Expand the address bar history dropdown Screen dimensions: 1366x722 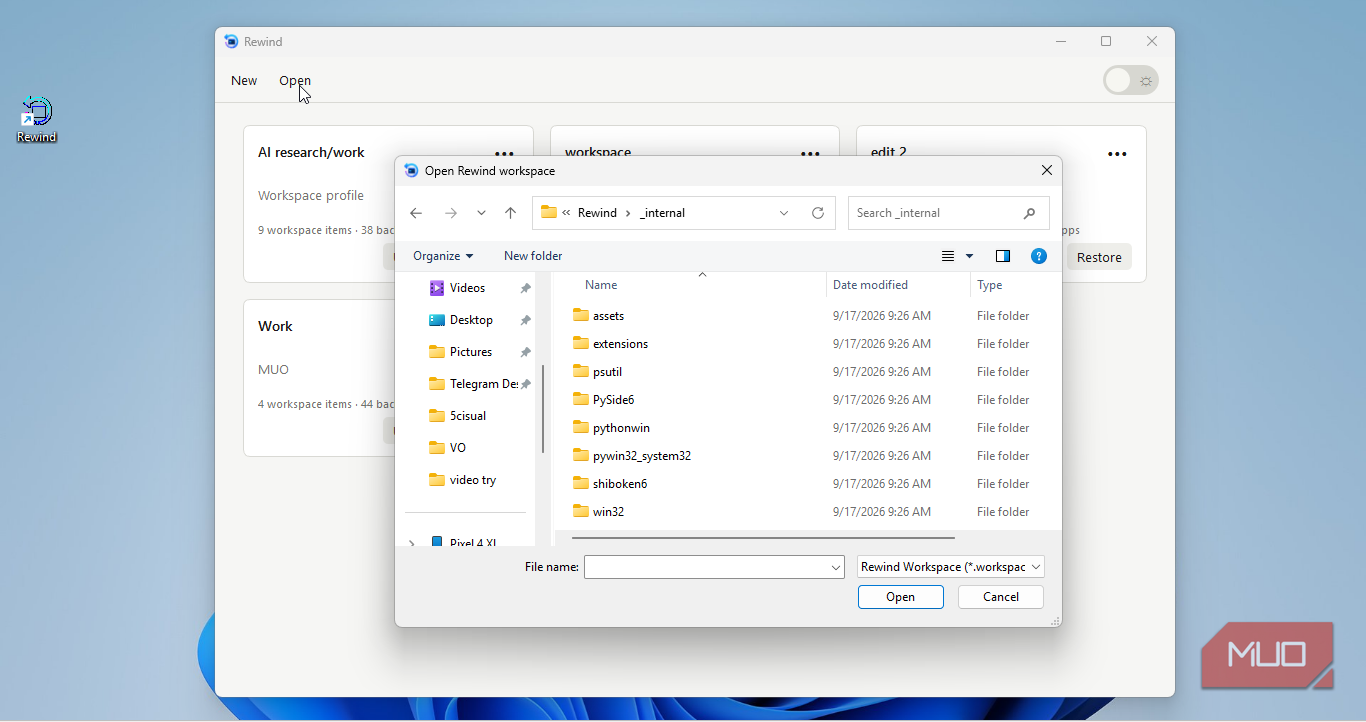[784, 213]
